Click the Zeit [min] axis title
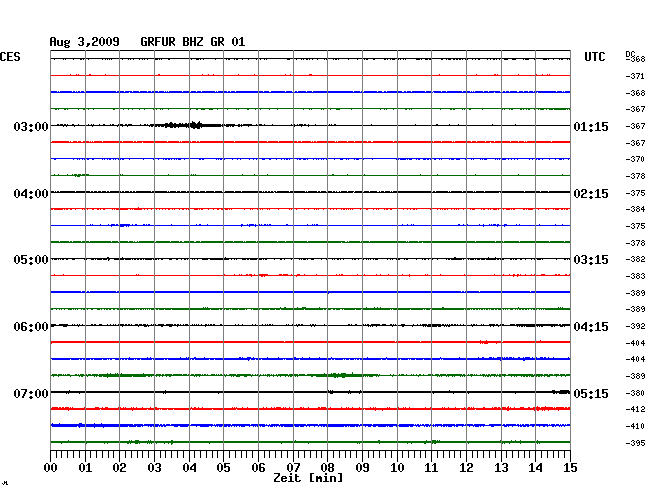The image size is (650, 494). point(308,478)
